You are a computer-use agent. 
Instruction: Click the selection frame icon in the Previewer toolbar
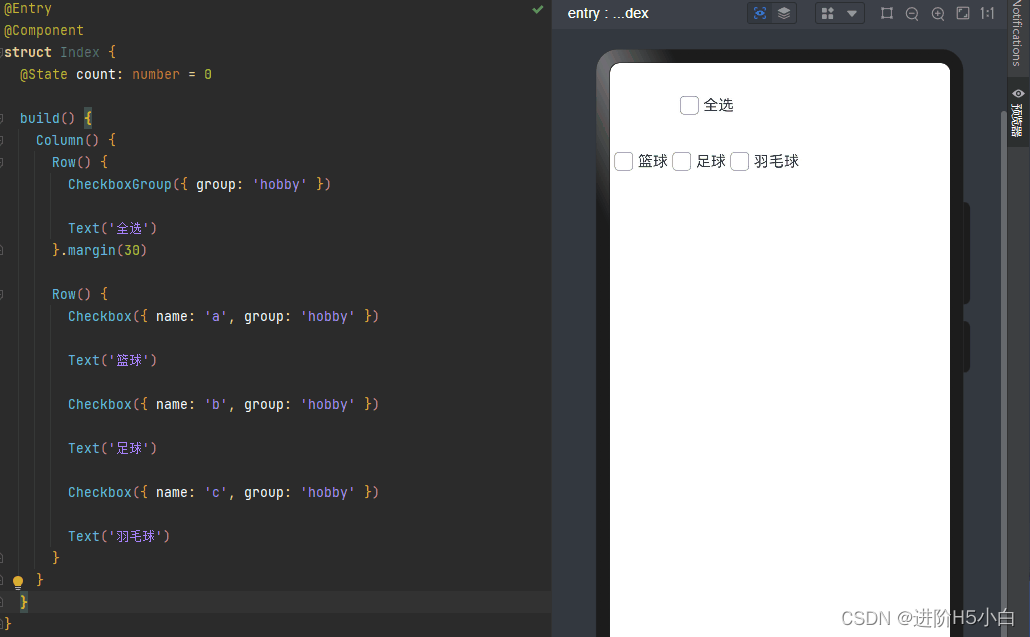pos(888,14)
